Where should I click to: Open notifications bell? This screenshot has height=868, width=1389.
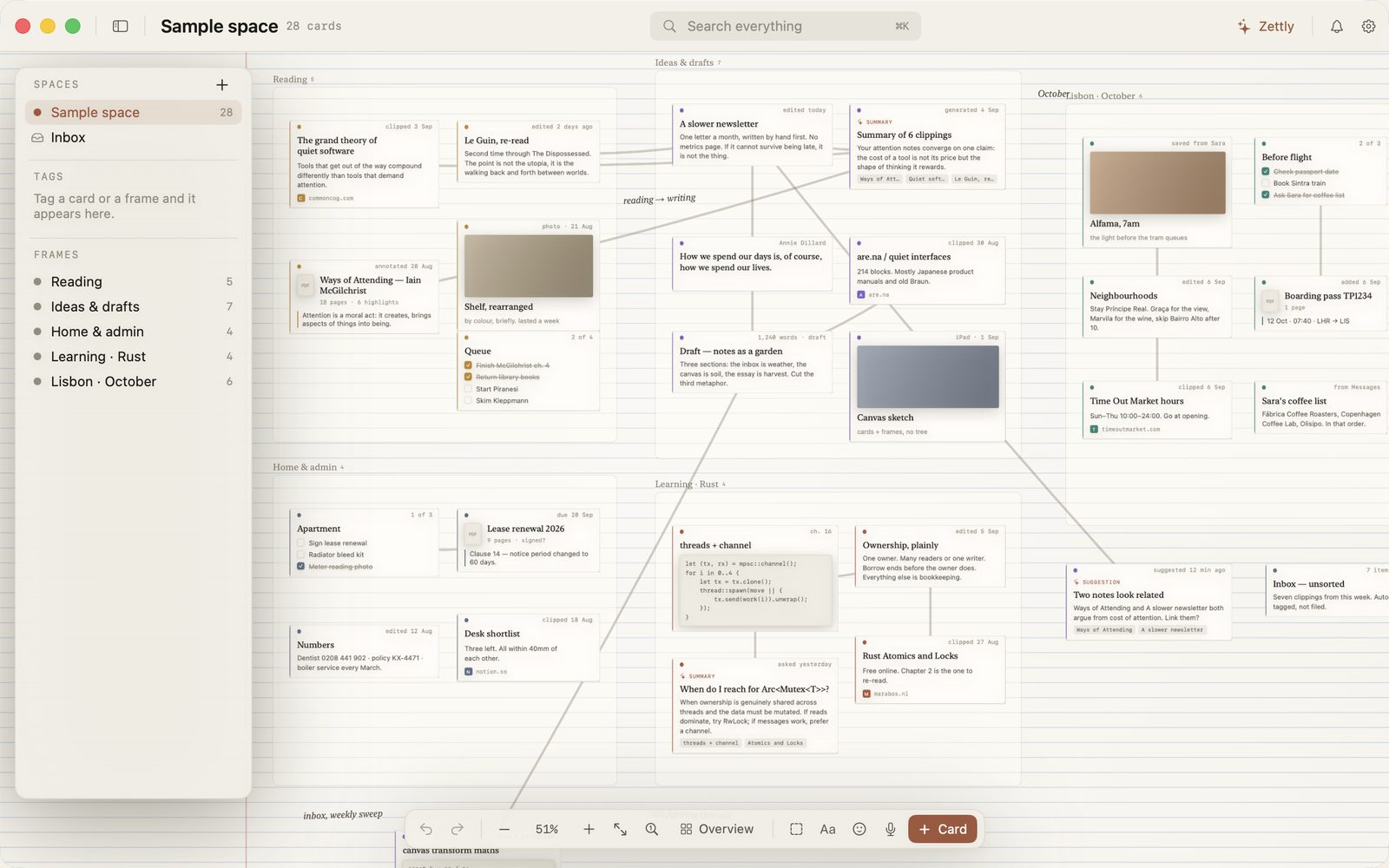tap(1337, 26)
